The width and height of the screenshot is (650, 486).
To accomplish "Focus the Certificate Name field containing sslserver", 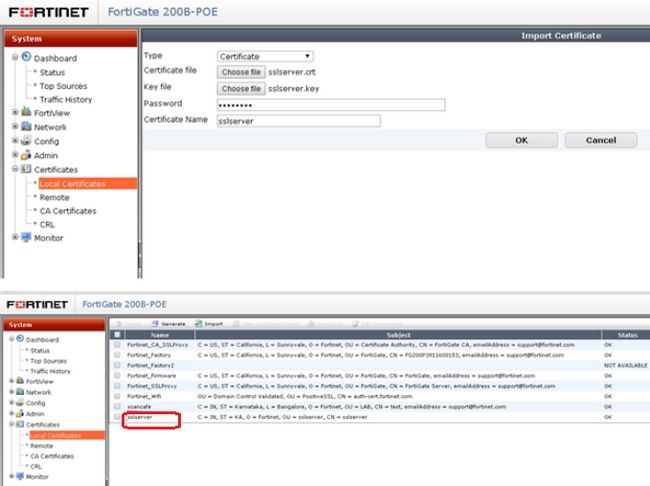I will (x=298, y=121).
